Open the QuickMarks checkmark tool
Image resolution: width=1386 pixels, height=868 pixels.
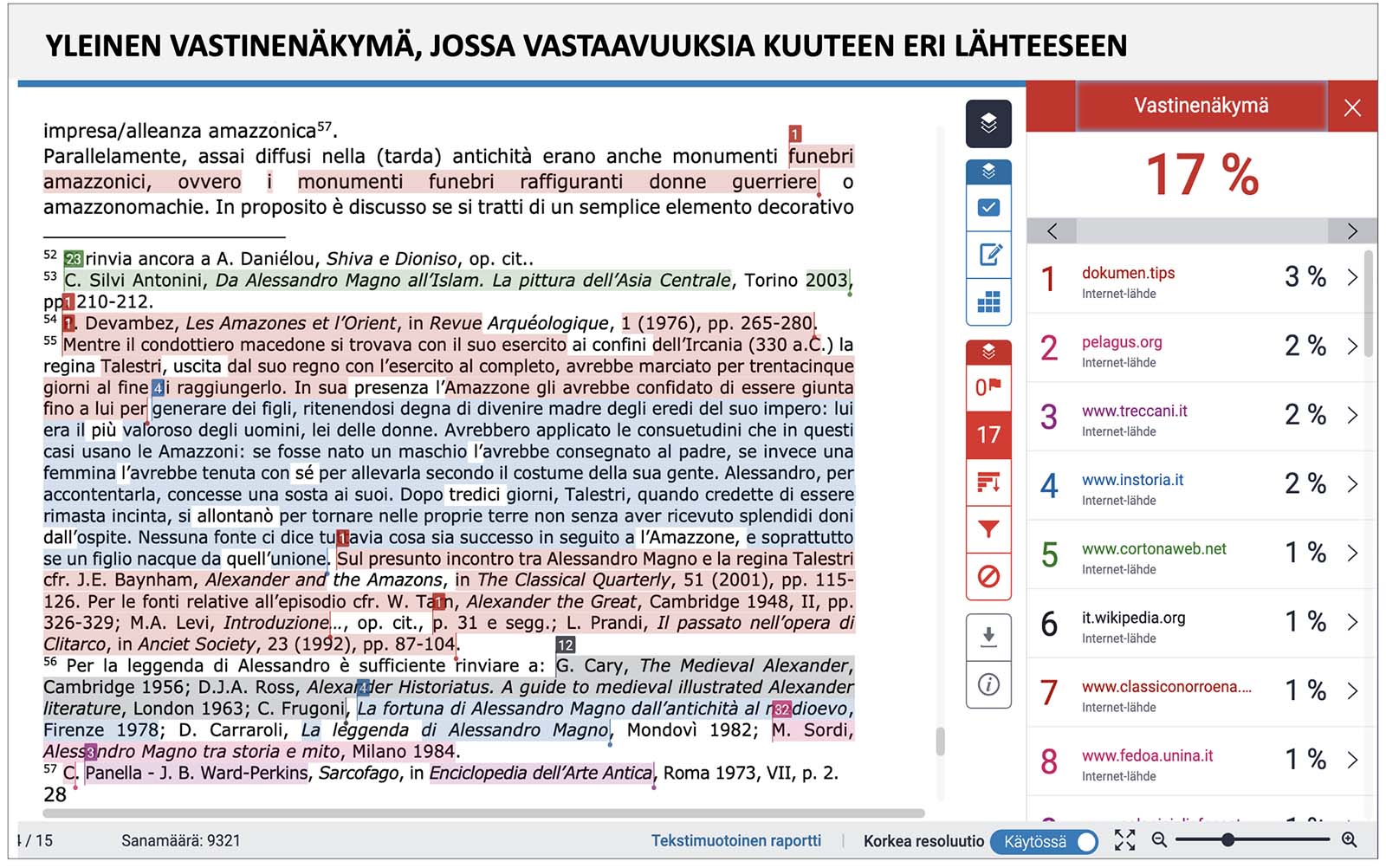click(x=988, y=208)
